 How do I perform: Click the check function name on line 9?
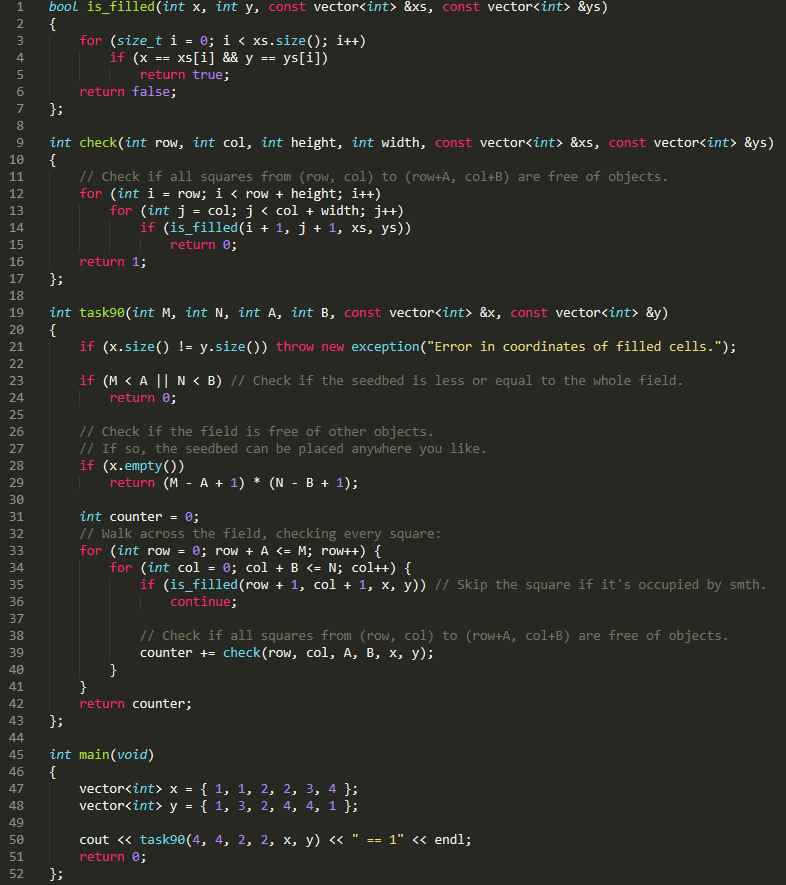pos(98,143)
